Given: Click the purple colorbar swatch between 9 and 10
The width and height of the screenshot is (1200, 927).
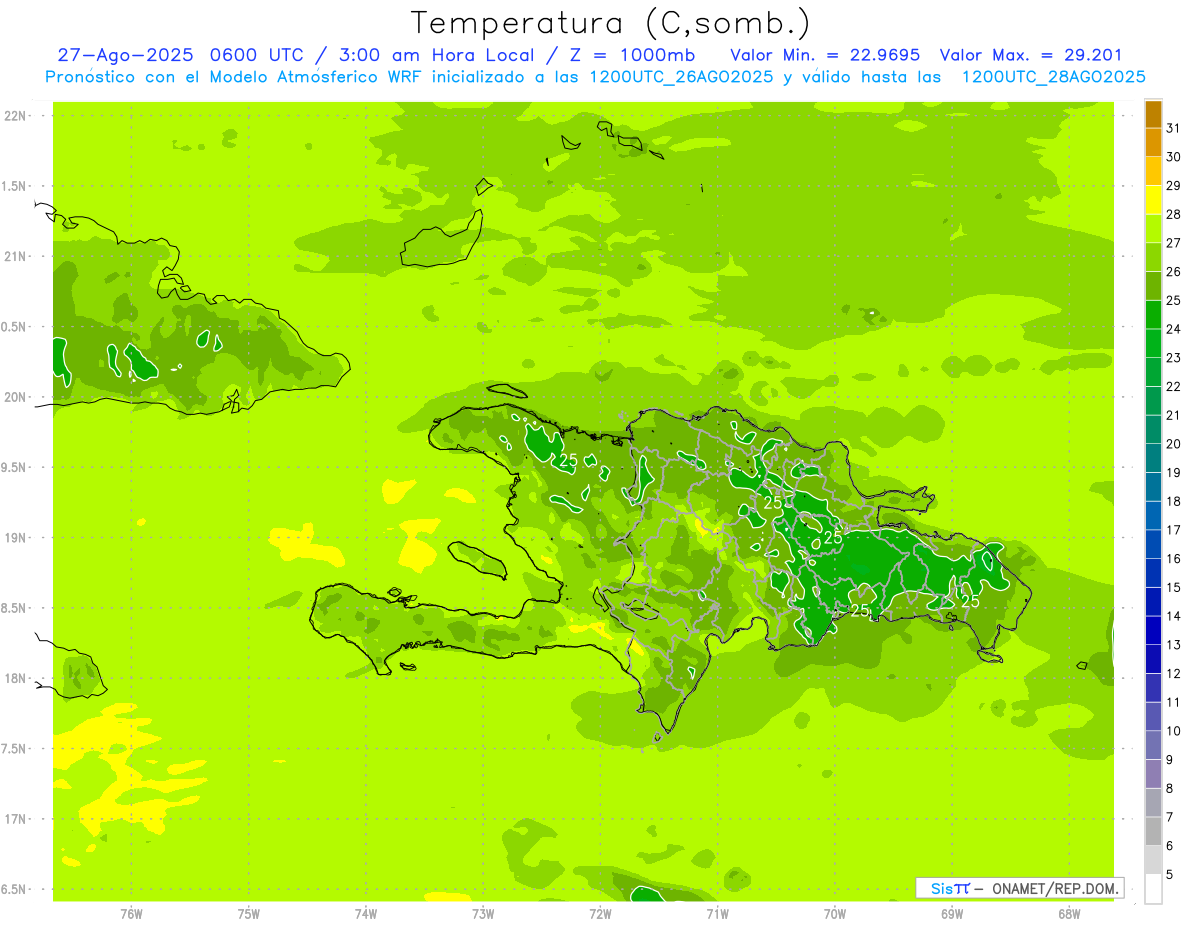Looking at the screenshot, I should (1153, 745).
